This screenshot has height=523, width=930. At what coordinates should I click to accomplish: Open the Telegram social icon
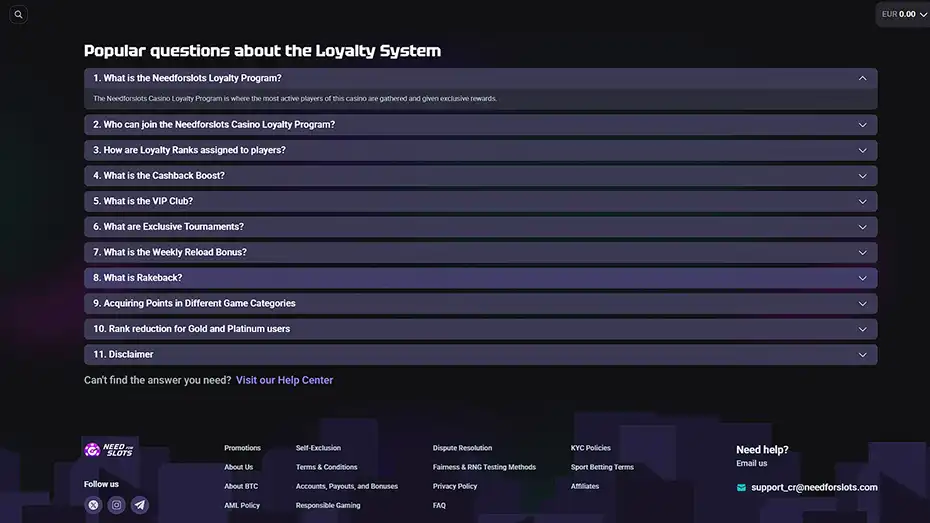click(x=140, y=505)
